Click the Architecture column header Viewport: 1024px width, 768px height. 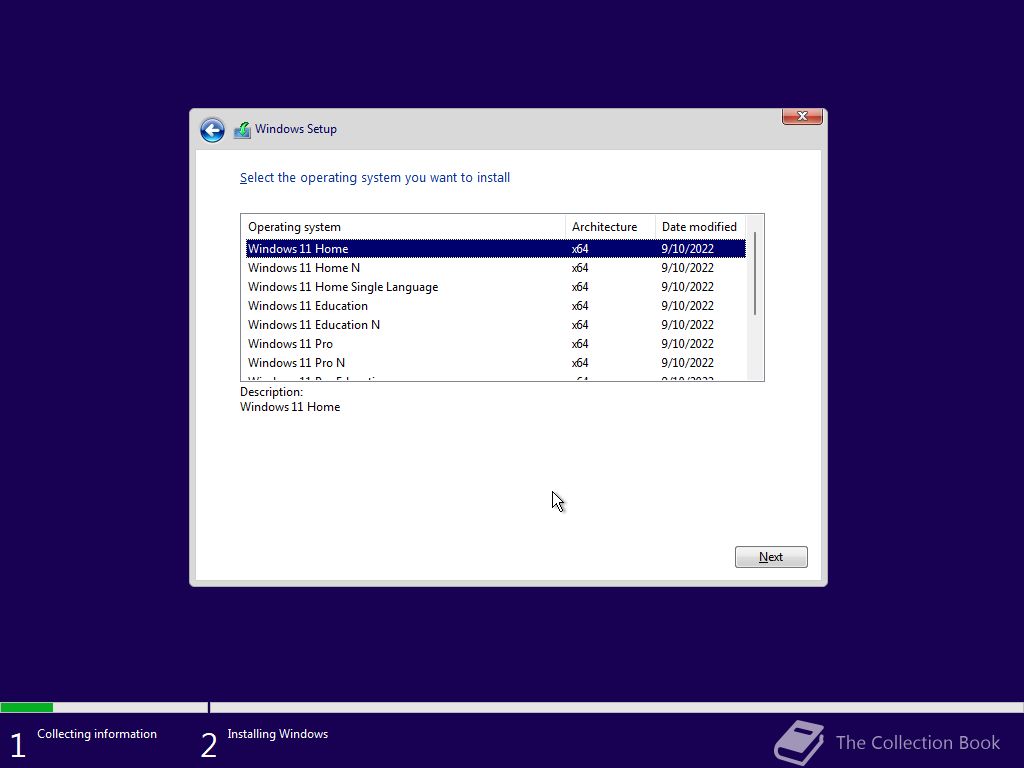(610, 227)
